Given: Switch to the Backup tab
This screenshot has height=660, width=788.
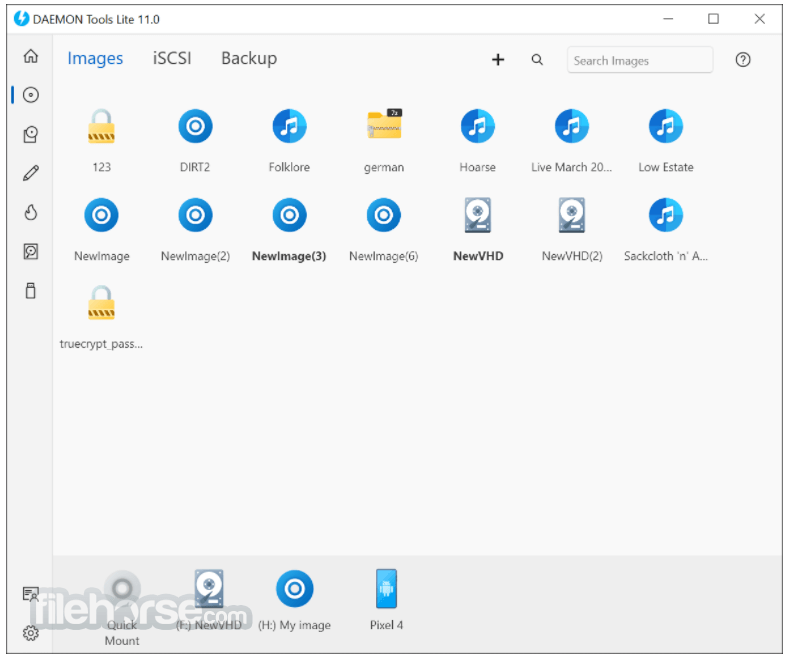Looking at the screenshot, I should [249, 58].
